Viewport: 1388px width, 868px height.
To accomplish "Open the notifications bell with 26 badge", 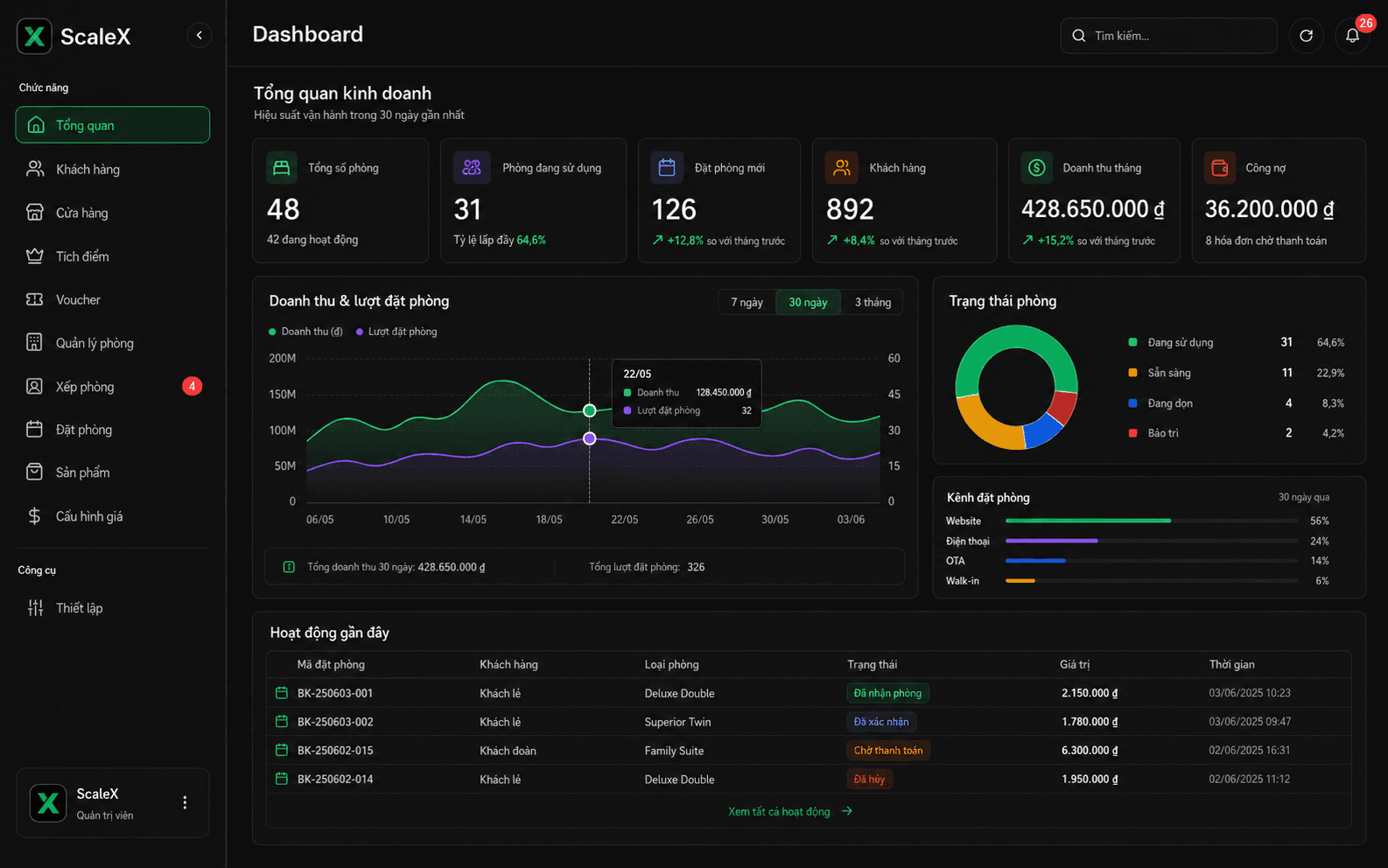I will click(1352, 36).
